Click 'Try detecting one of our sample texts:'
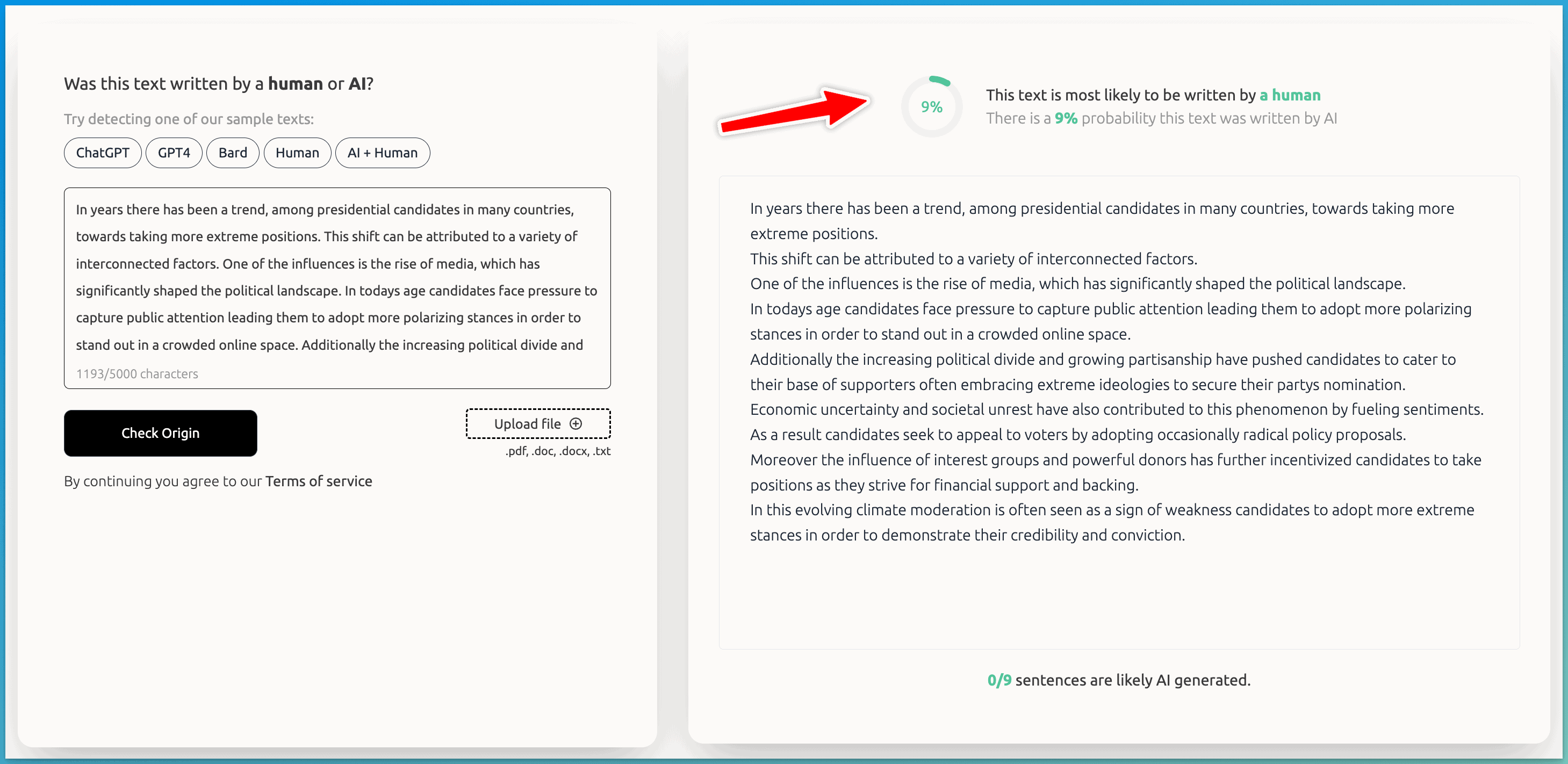1568x764 pixels. 189,119
